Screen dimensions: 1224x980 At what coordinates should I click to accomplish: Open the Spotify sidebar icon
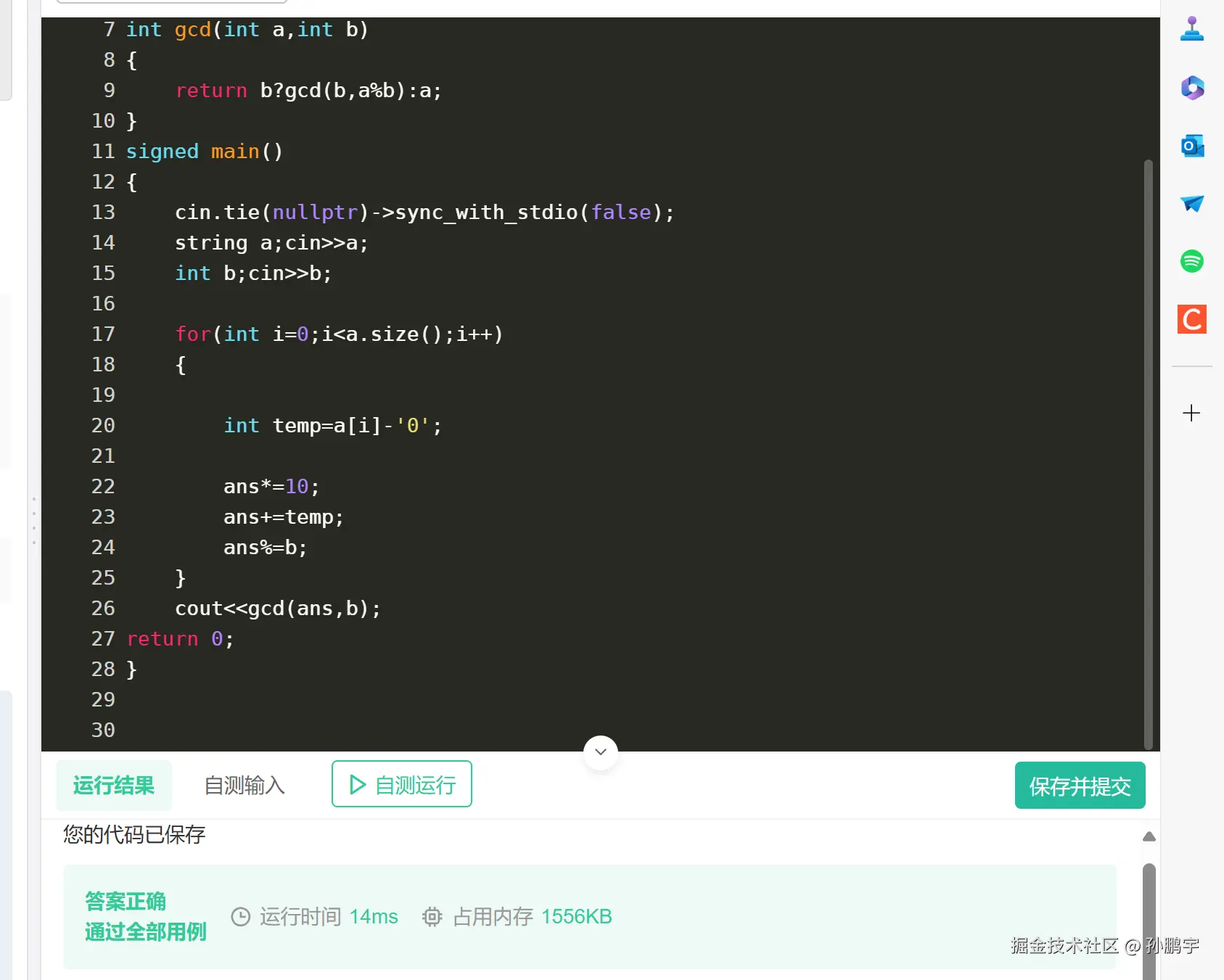point(1191,261)
